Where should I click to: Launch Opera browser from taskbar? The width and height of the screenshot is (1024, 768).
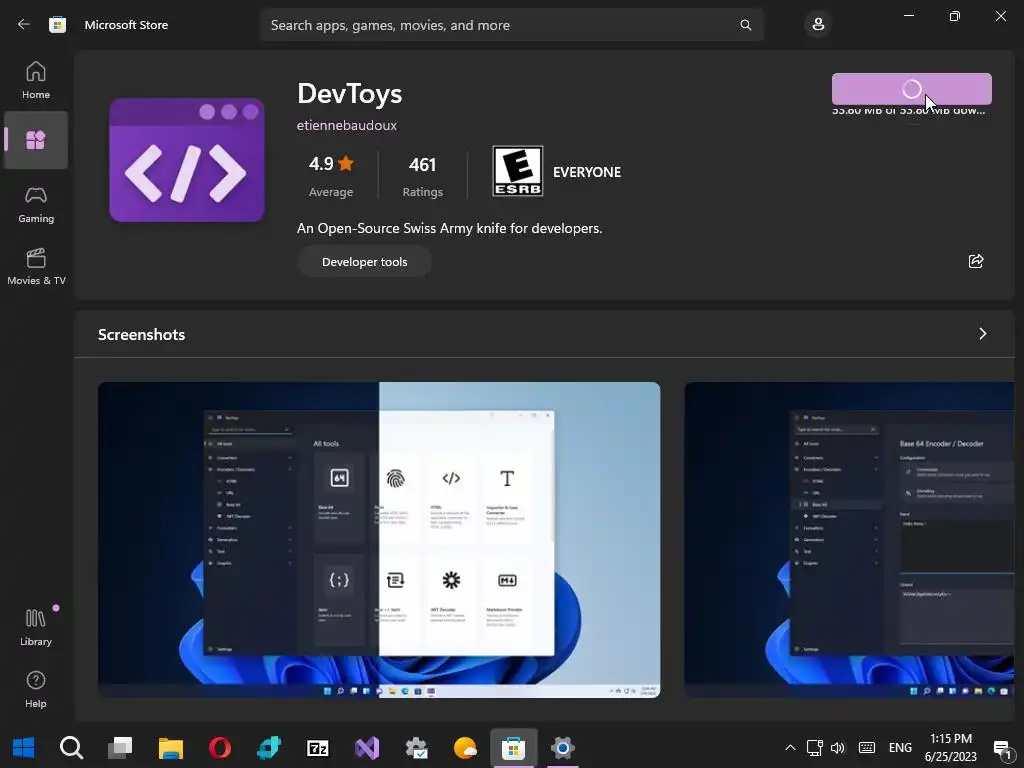point(220,748)
